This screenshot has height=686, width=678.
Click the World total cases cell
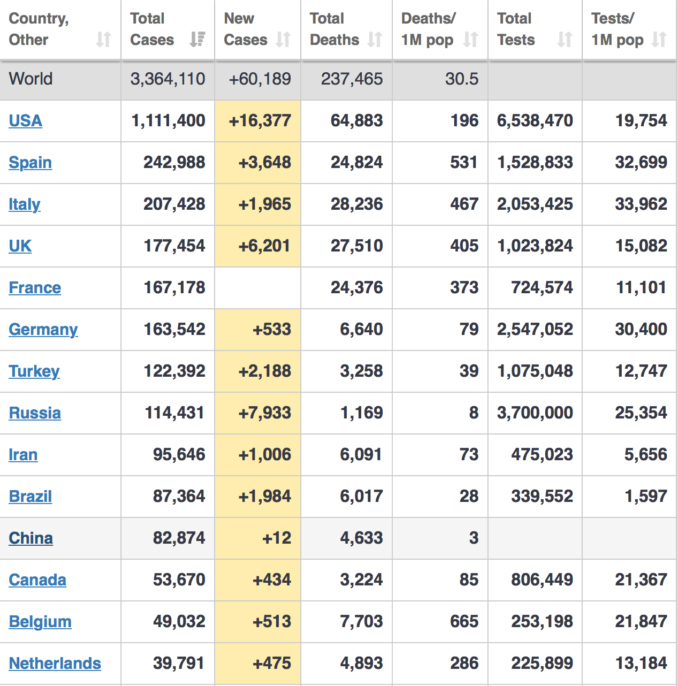[167, 79]
